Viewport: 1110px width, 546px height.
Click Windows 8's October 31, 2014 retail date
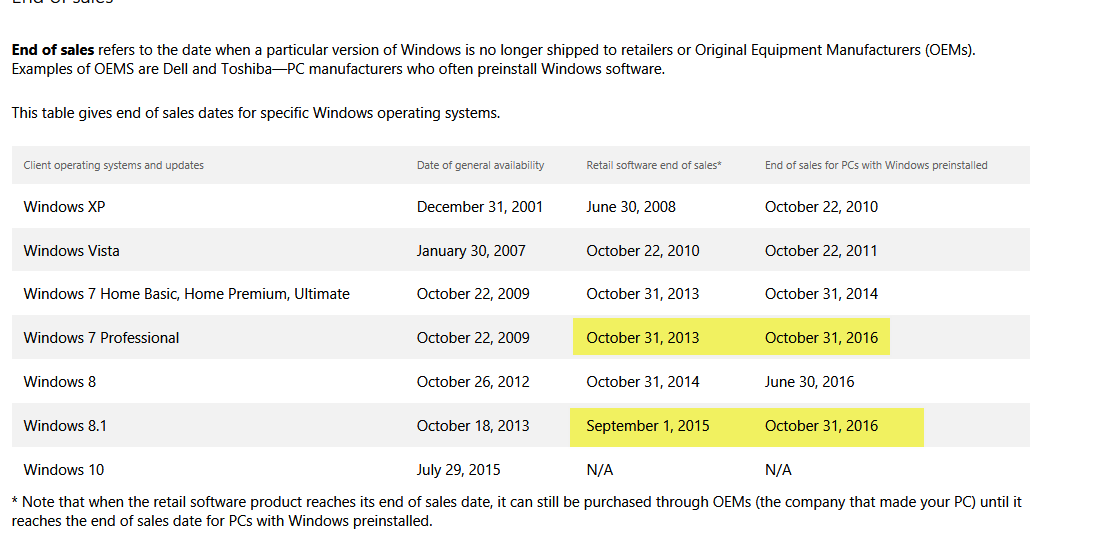(643, 382)
